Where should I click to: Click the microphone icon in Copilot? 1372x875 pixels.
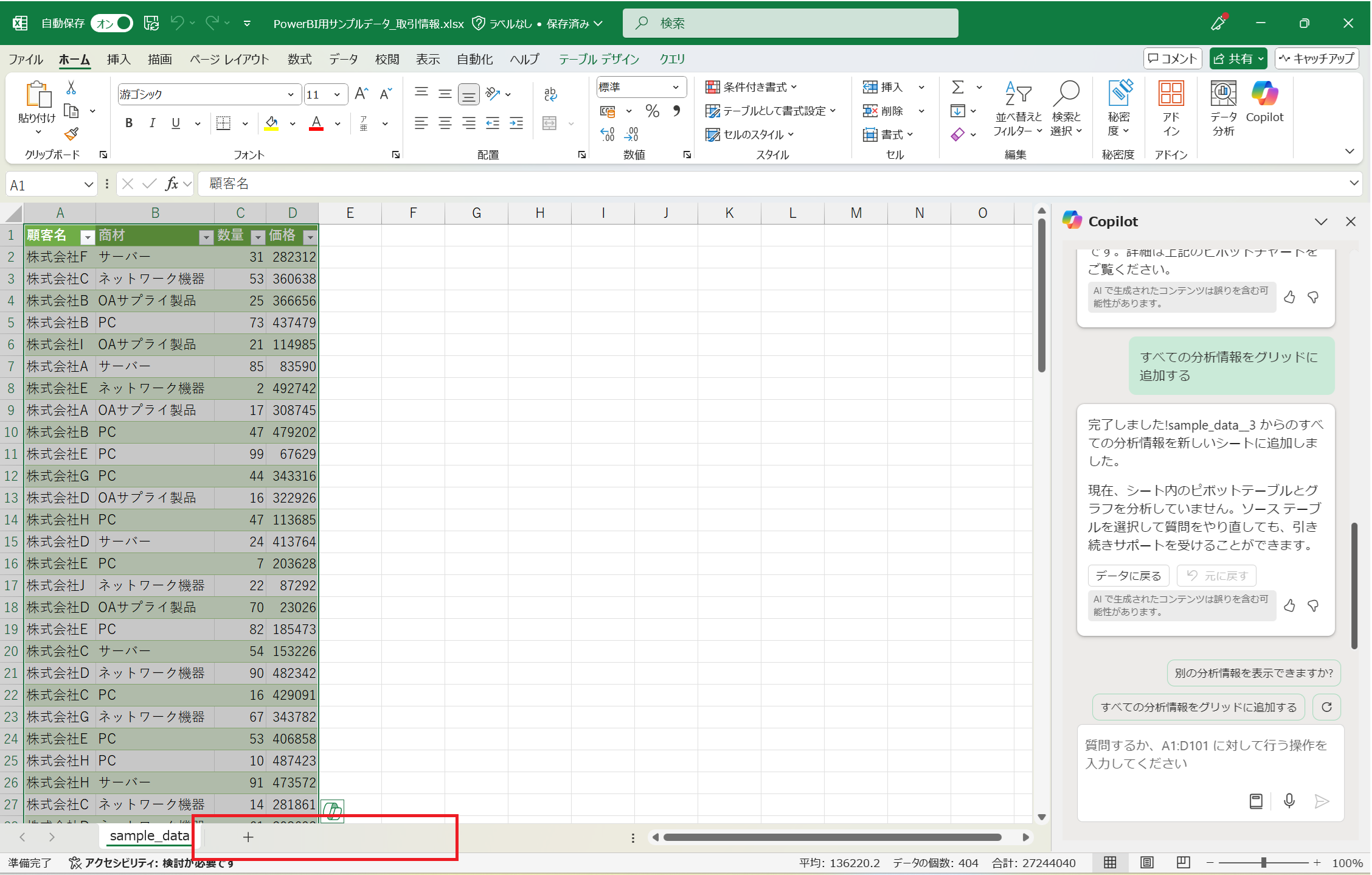pyautogui.click(x=1289, y=801)
